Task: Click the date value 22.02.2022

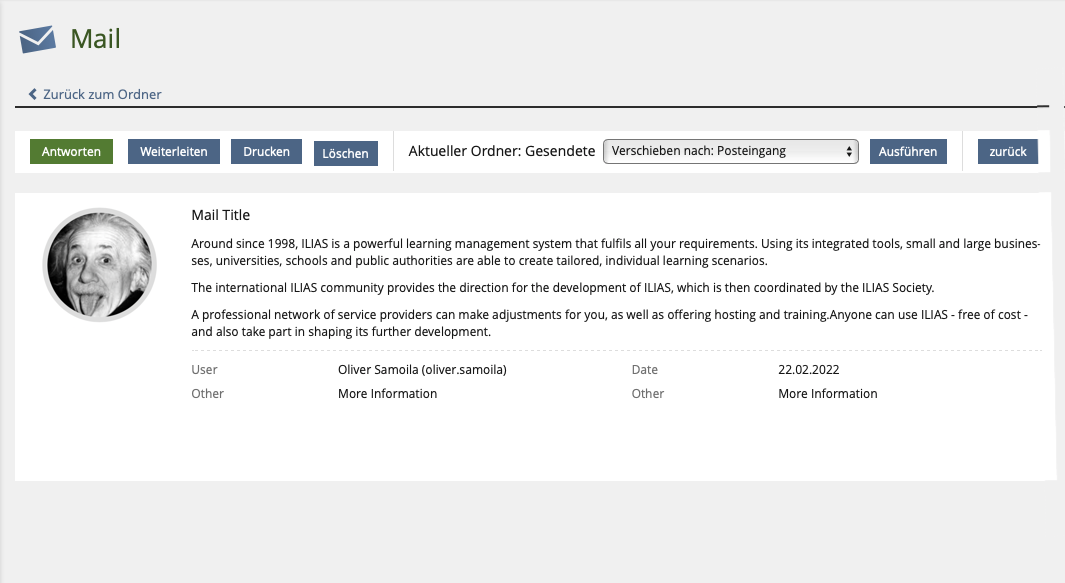Action: point(808,369)
